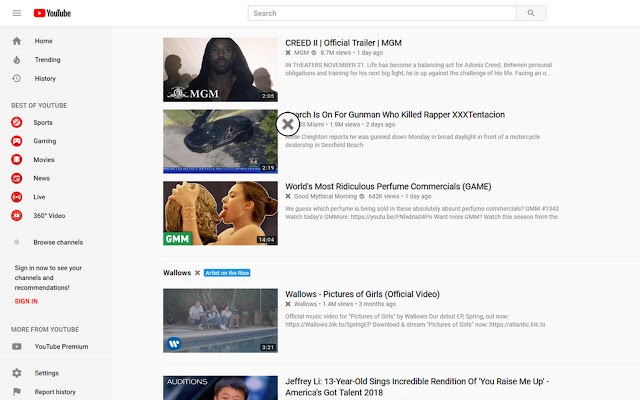Click the Settings gear icon

17,373
